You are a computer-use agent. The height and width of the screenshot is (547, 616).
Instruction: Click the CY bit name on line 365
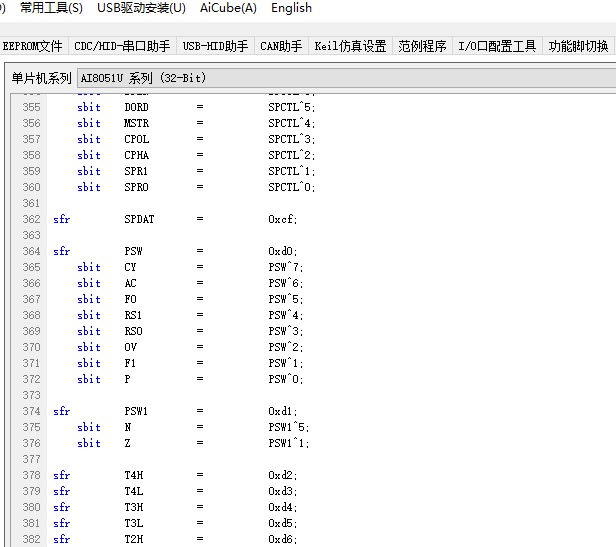pos(130,267)
